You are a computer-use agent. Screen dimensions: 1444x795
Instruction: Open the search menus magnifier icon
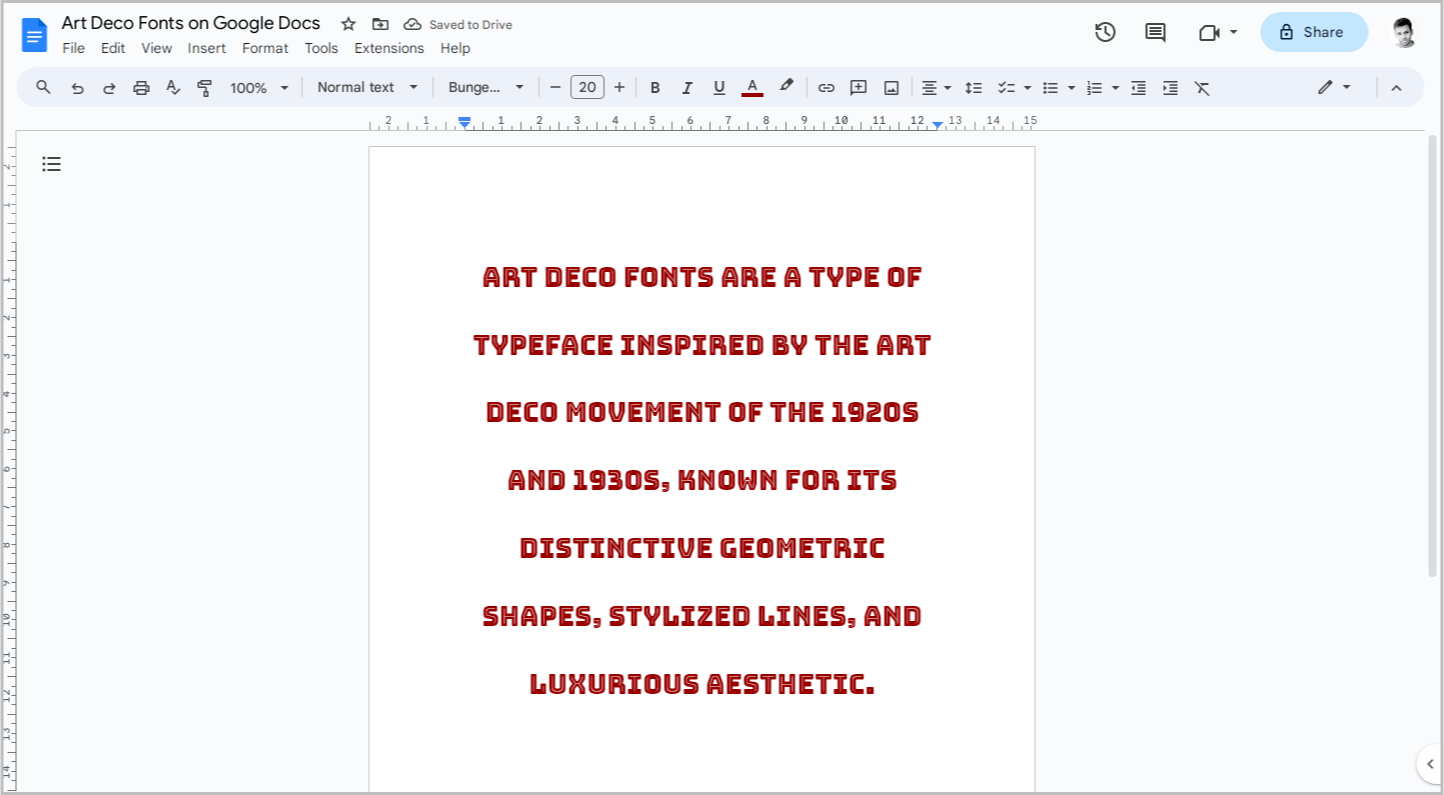(43, 87)
